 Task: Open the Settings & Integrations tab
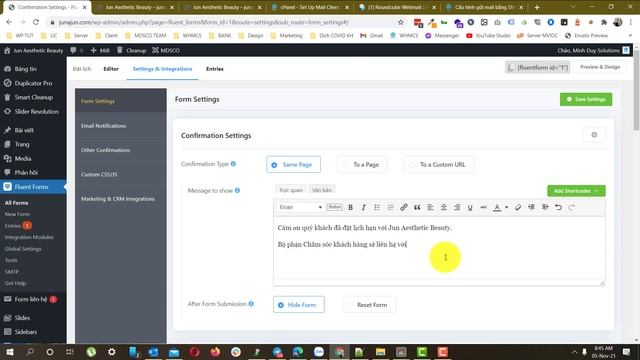click(162, 69)
